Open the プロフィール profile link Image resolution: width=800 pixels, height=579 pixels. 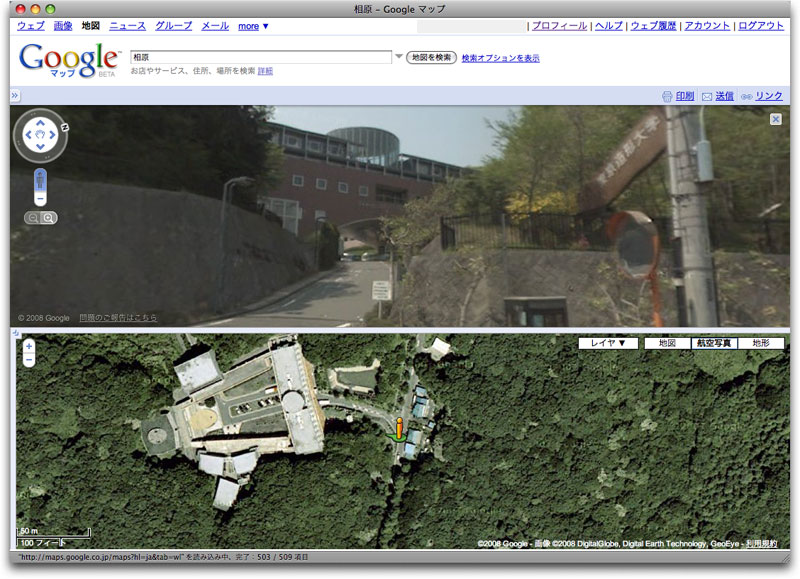coord(560,26)
